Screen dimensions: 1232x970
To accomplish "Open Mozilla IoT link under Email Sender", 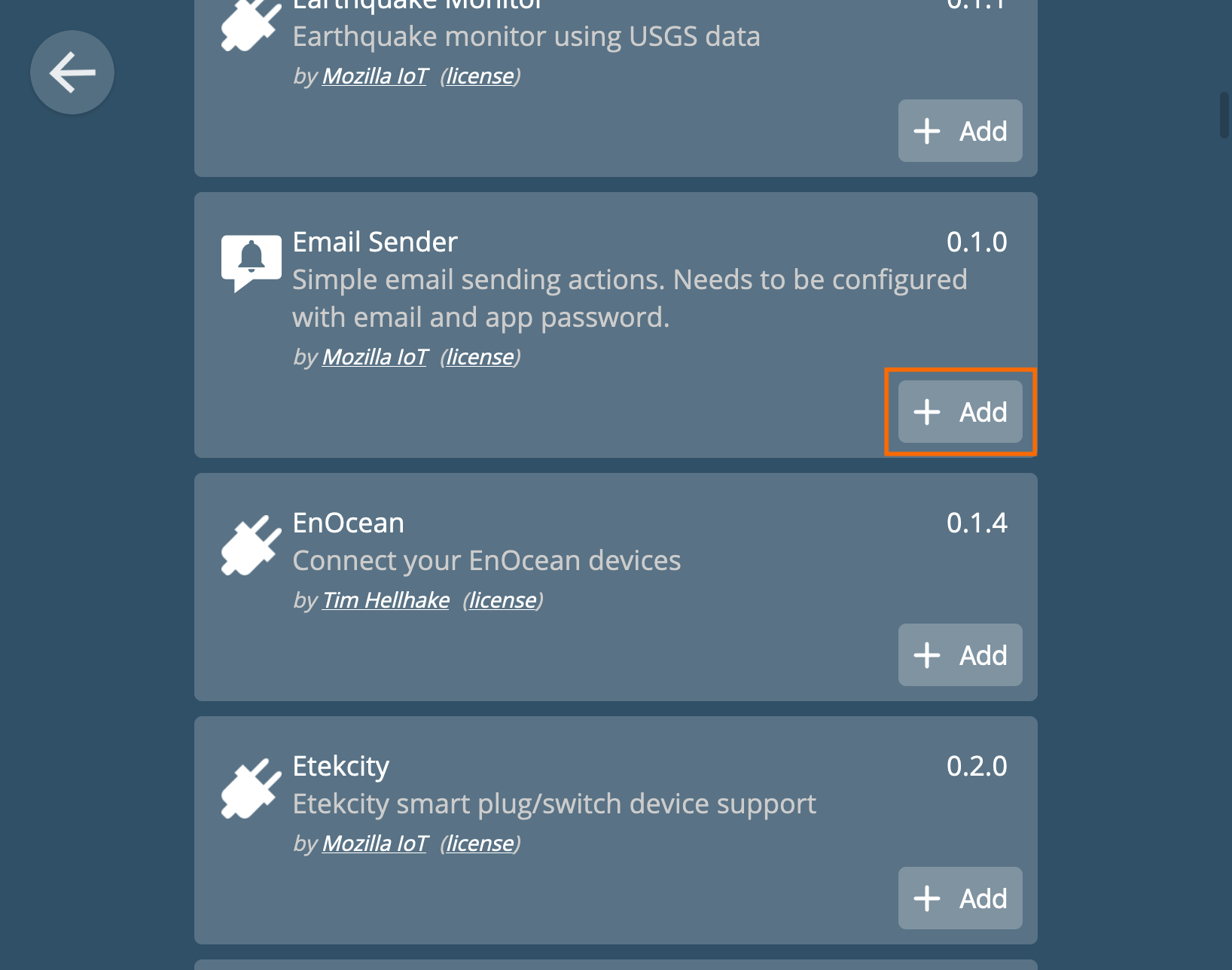I will pos(375,357).
